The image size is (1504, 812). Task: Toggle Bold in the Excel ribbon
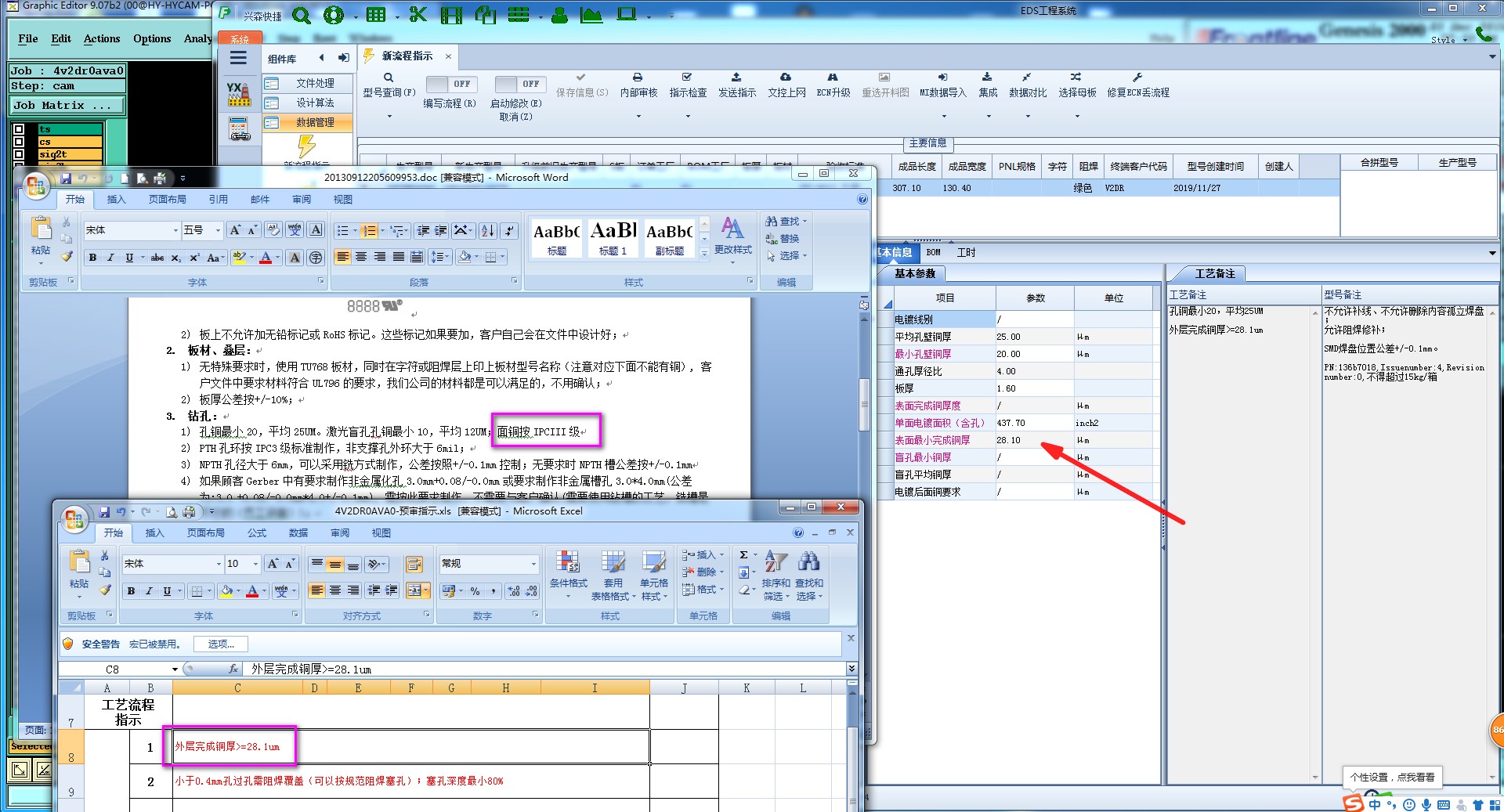[x=131, y=591]
